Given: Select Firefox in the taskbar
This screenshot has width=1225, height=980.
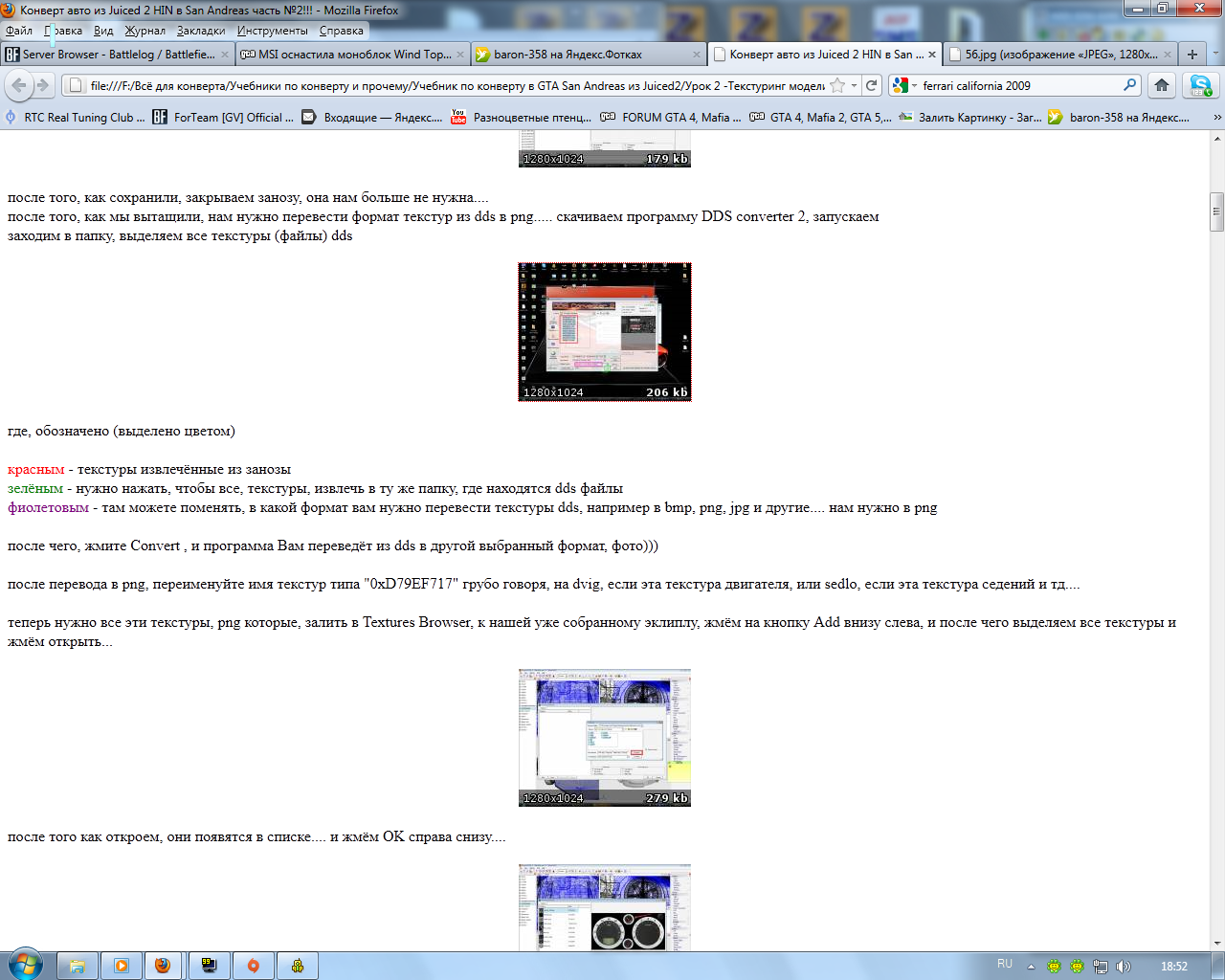Looking at the screenshot, I should click(x=164, y=966).
